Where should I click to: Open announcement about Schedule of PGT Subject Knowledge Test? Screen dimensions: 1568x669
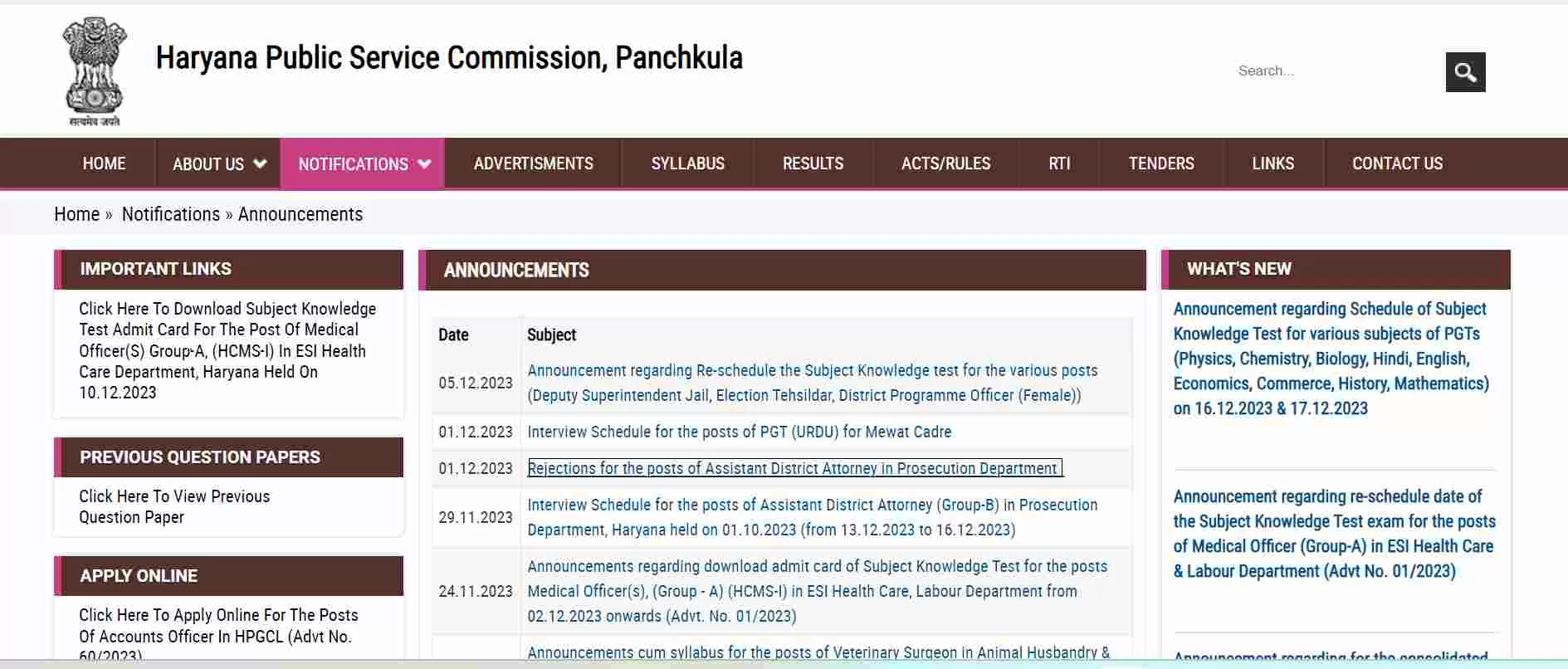[x=1331, y=359]
